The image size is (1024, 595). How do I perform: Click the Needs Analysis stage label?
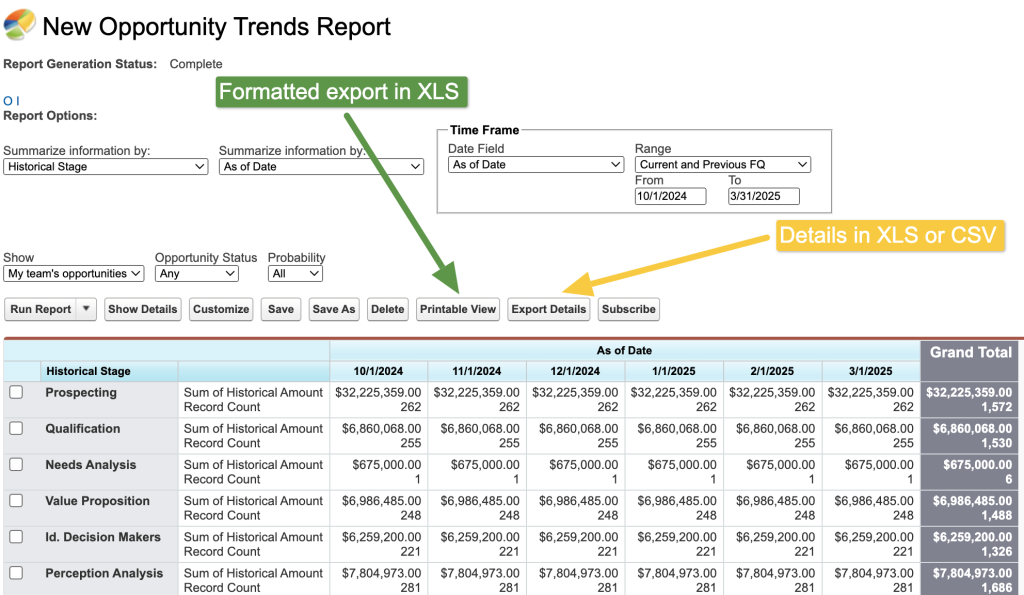91,464
